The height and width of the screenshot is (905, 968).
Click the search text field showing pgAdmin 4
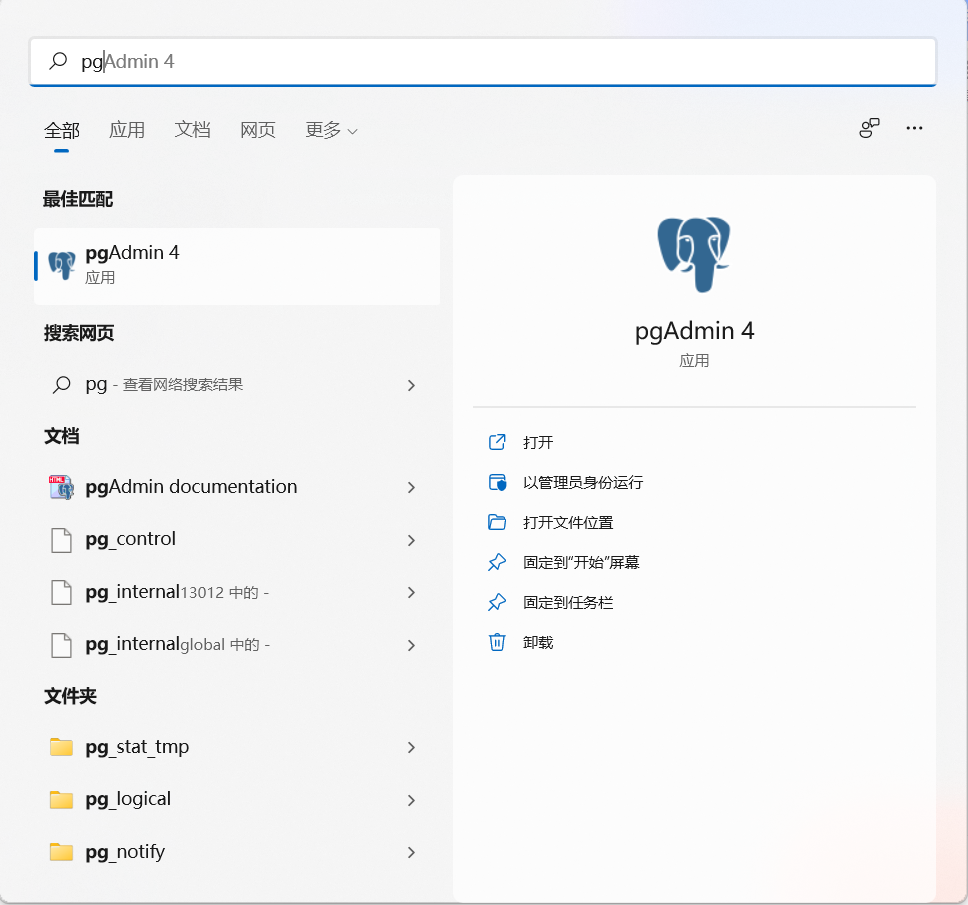pyautogui.click(x=483, y=62)
